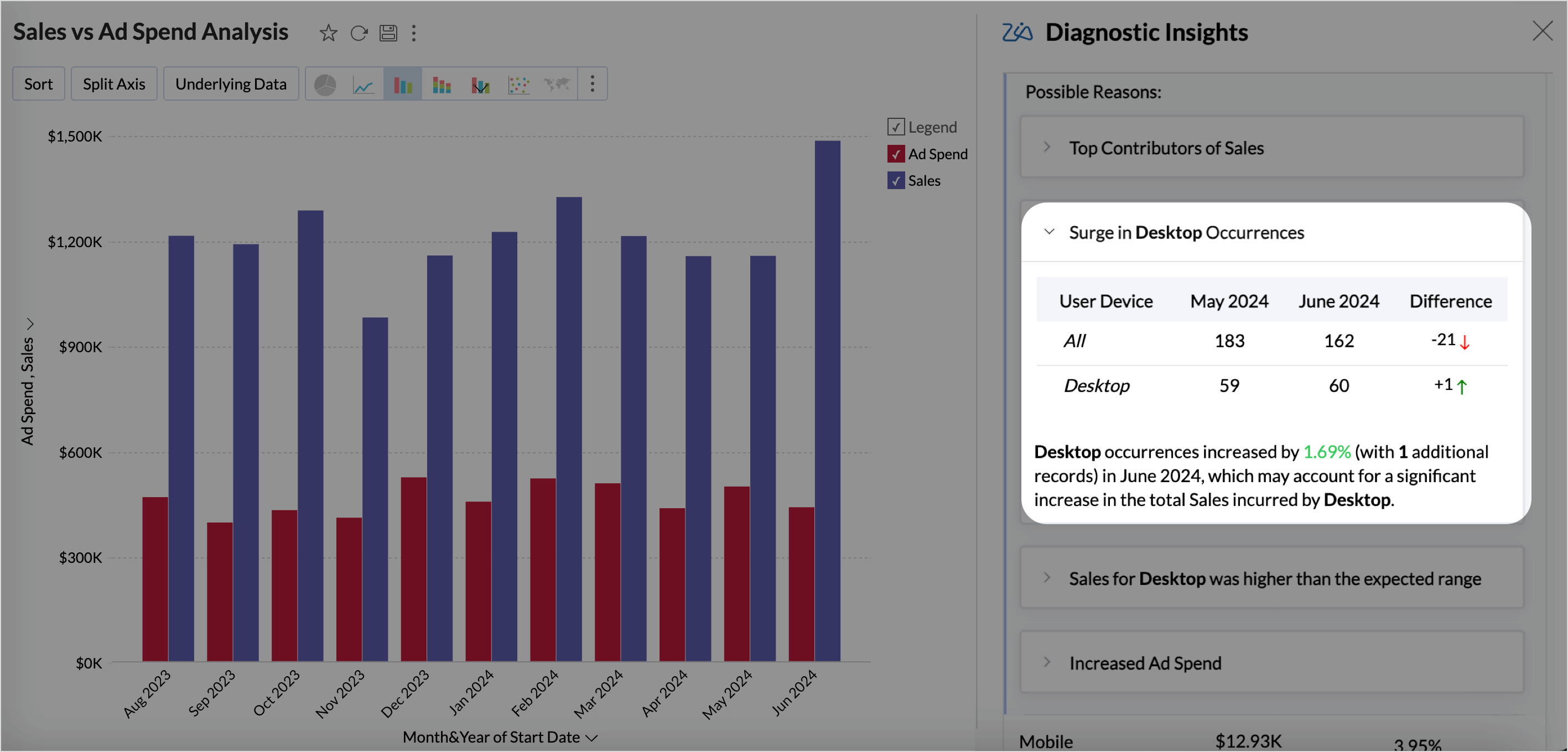Choose the stacked bar chart type
The width and height of the screenshot is (1568, 752).
tap(442, 85)
